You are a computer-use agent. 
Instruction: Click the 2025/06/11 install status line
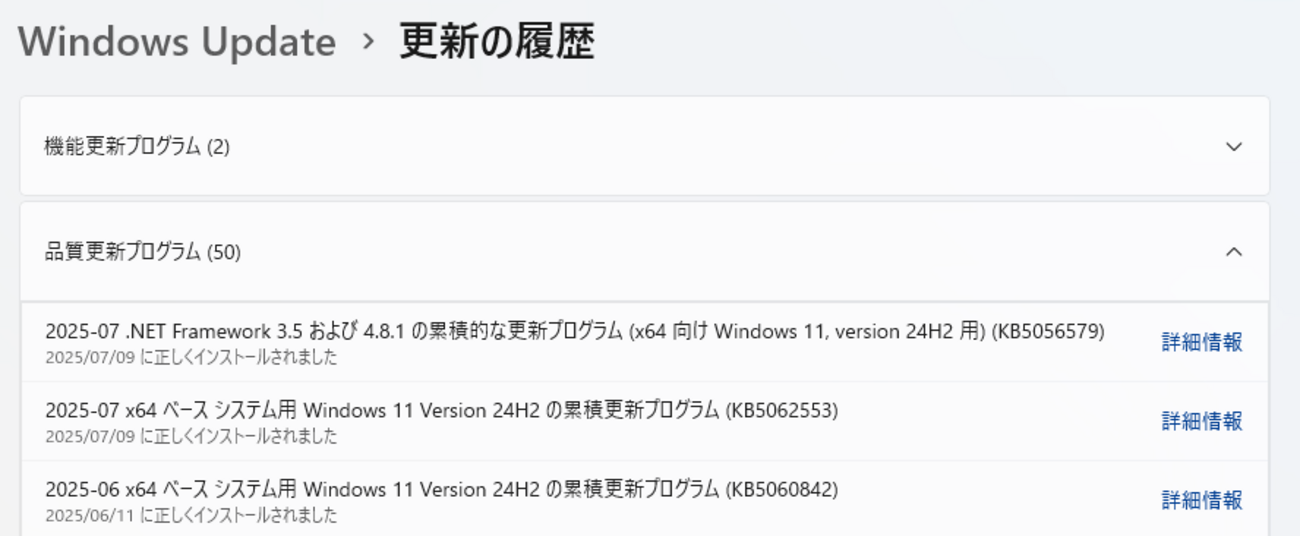click(191, 515)
